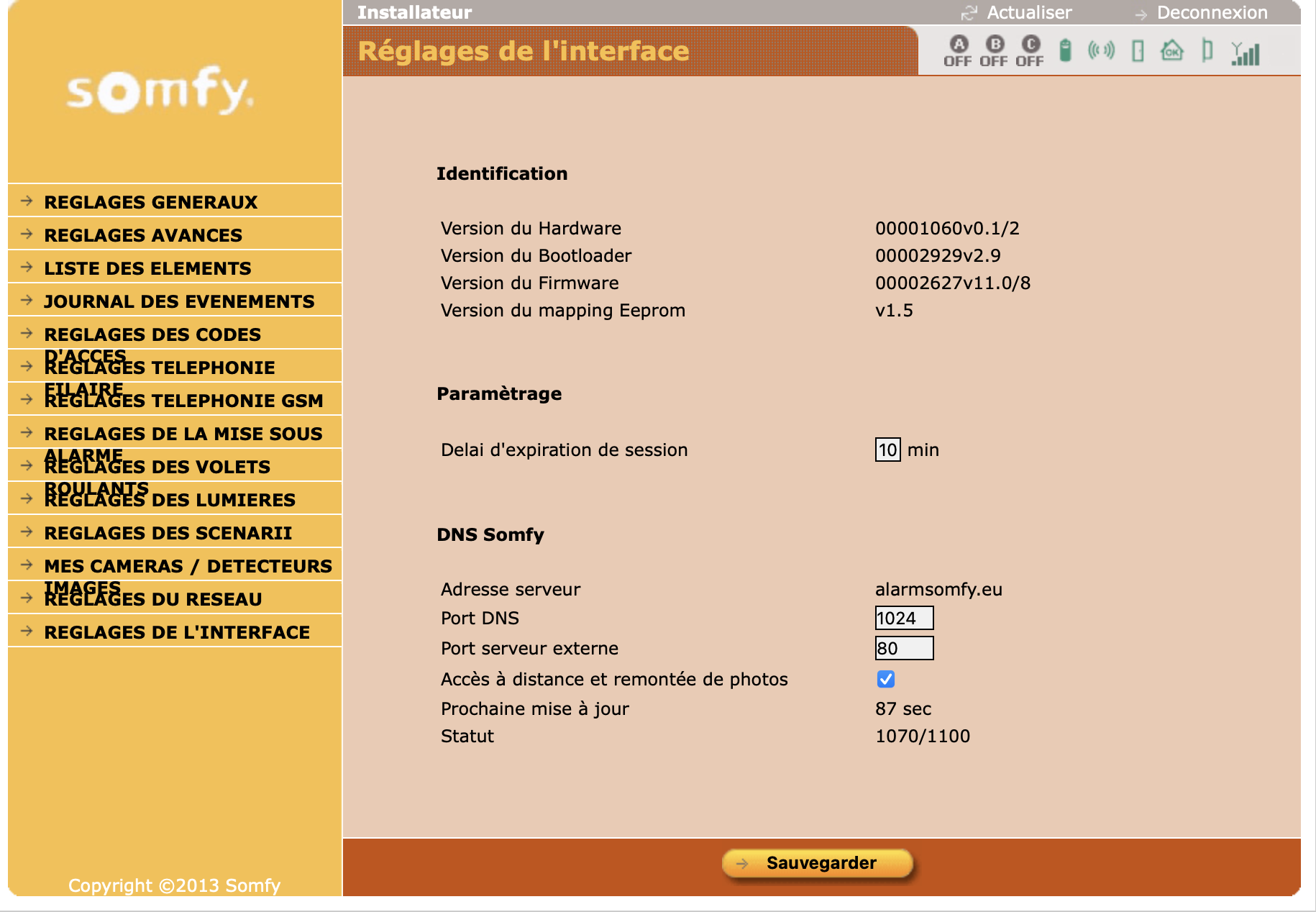1316x912 pixels.
Task: Click the arrow icon beside REGLAGES TELEPHONIE GSM
Action: tap(27, 399)
